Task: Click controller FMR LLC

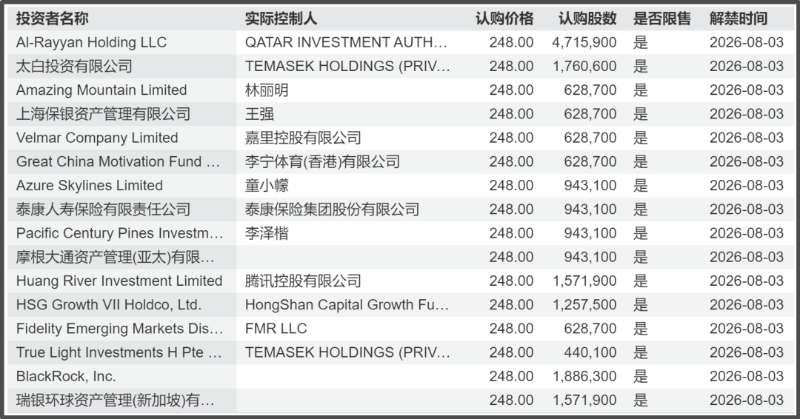Action: [276, 329]
